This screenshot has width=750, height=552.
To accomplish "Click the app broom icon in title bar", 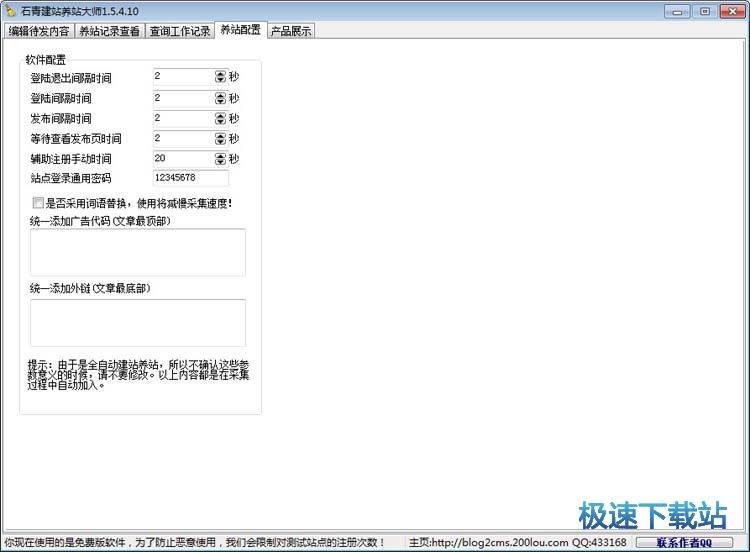I will (x=9, y=10).
